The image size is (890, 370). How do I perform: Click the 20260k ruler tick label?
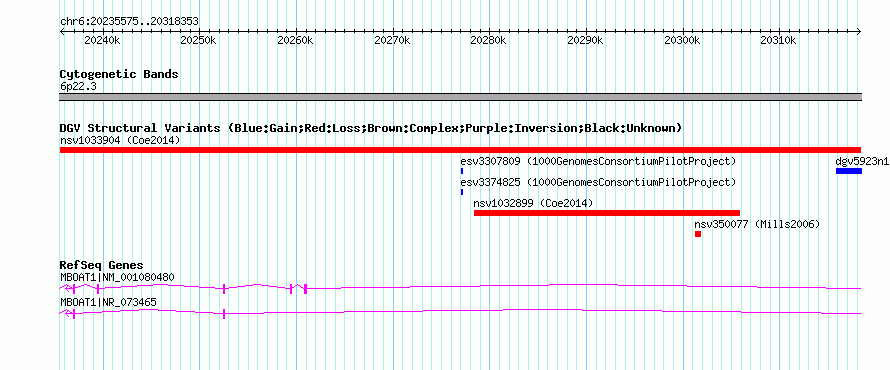click(x=295, y=41)
